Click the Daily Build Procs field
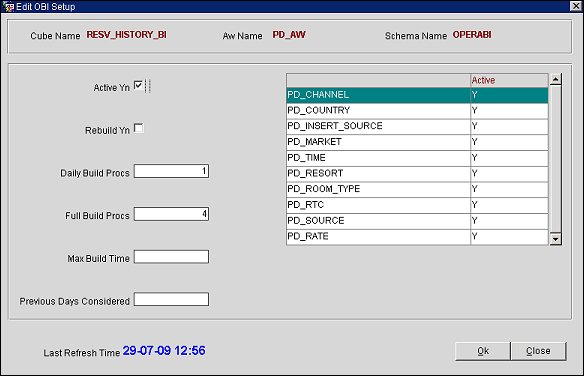Screen dimensions: 584x376 pyautogui.click(x=171, y=171)
